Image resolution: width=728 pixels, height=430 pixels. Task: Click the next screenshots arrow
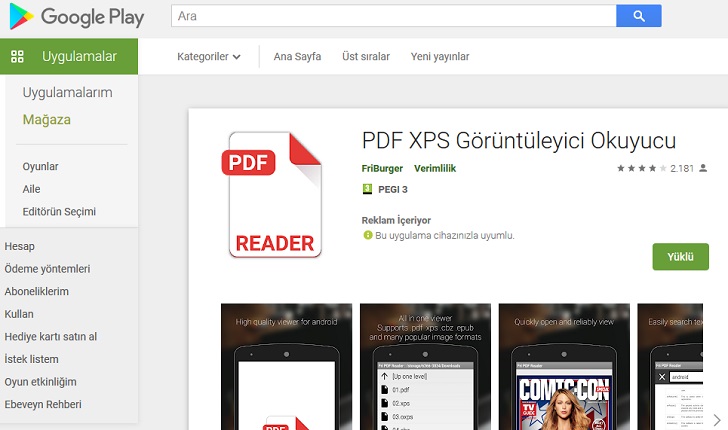tap(717, 420)
